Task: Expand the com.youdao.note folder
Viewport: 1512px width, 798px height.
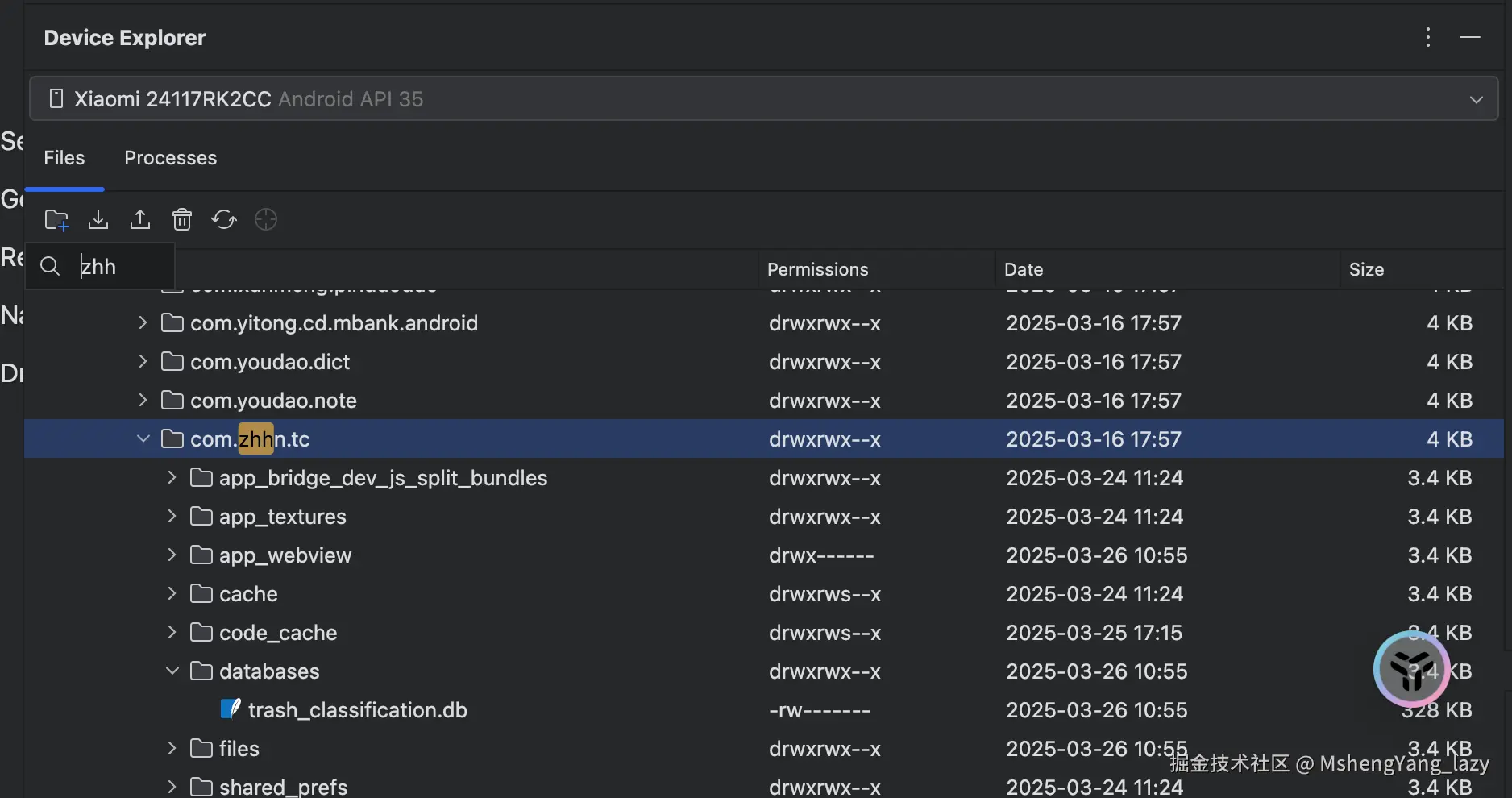Action: pyautogui.click(x=143, y=400)
